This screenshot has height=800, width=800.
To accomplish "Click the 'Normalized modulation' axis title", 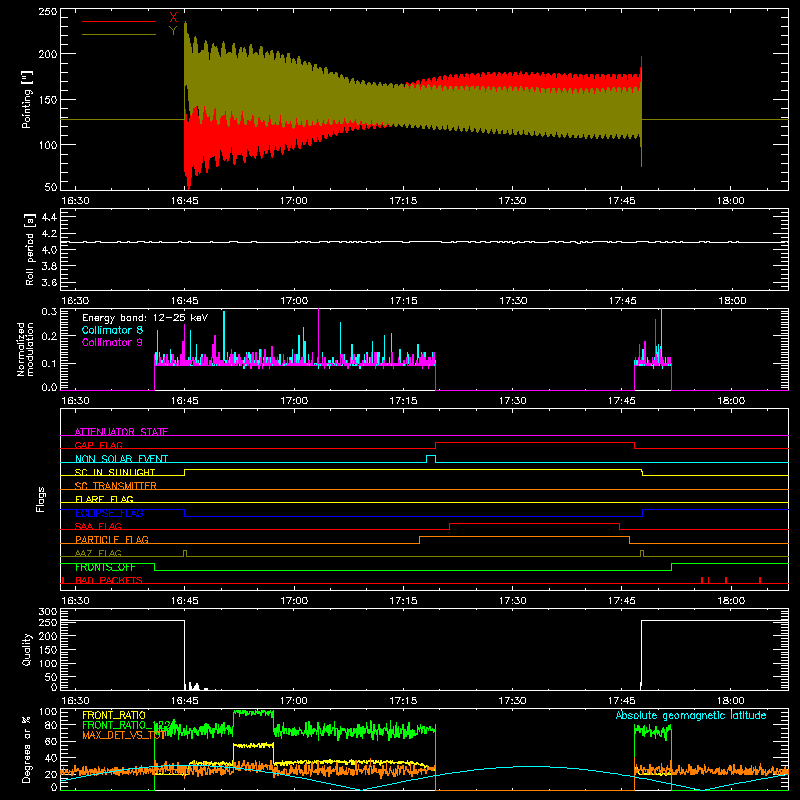I will click(25, 349).
